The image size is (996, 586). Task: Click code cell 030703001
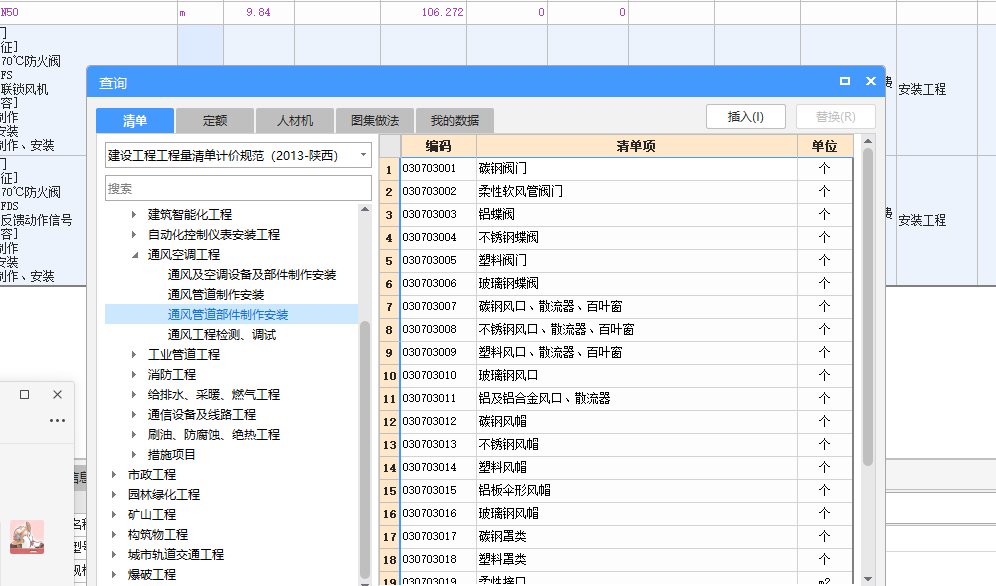point(438,169)
